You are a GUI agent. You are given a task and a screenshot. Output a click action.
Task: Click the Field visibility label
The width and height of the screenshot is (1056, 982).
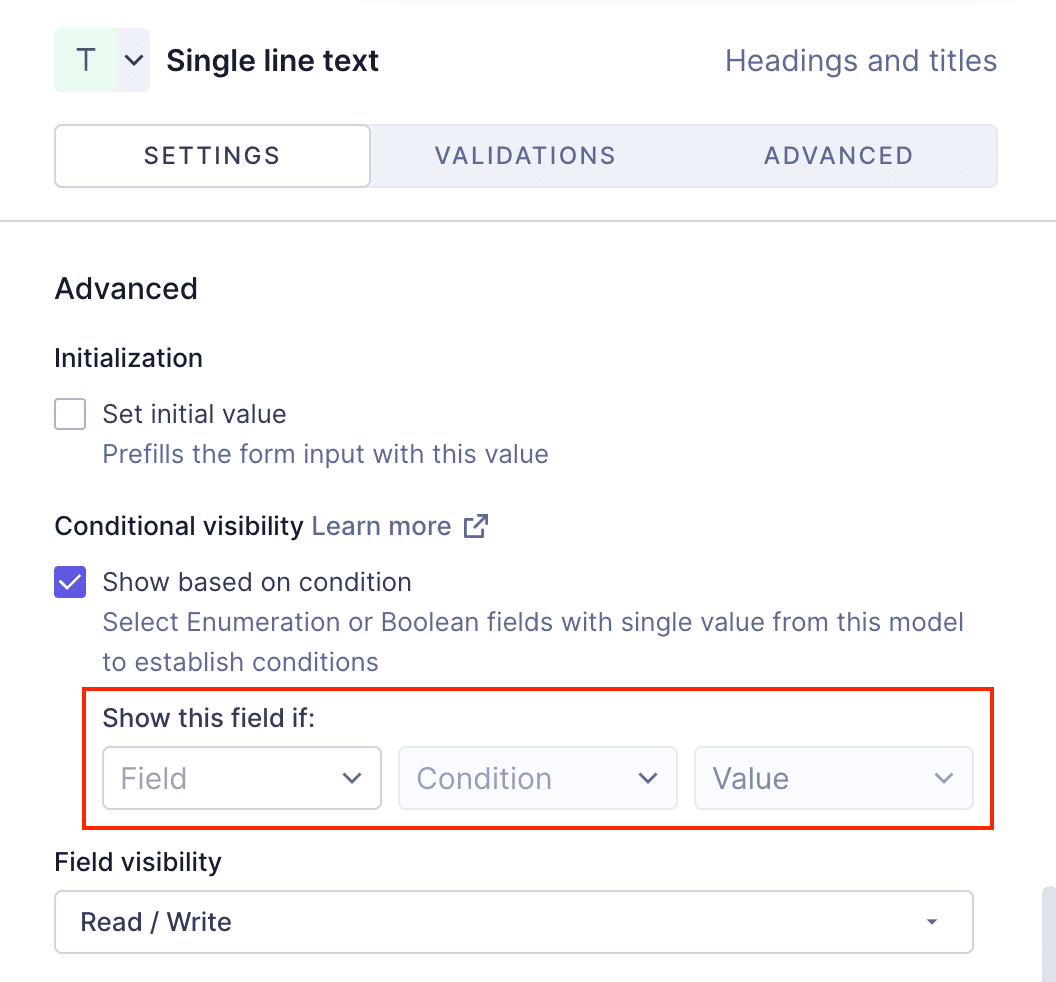pos(137,861)
